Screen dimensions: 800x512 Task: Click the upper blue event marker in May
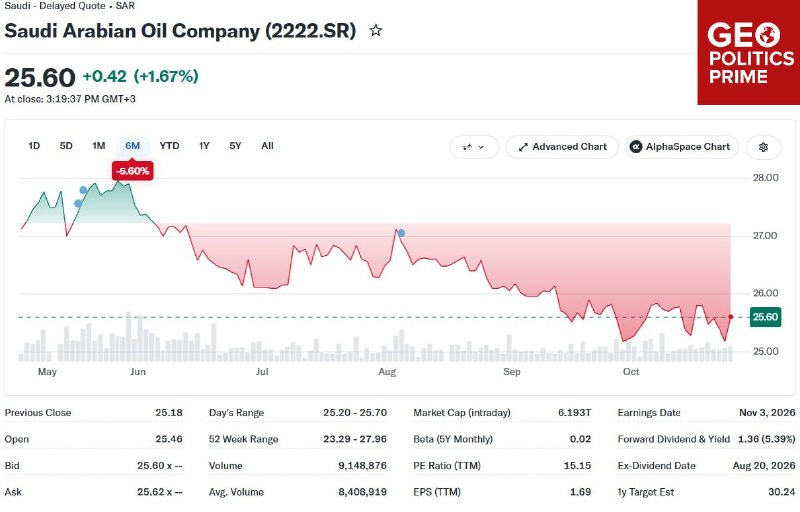83,190
